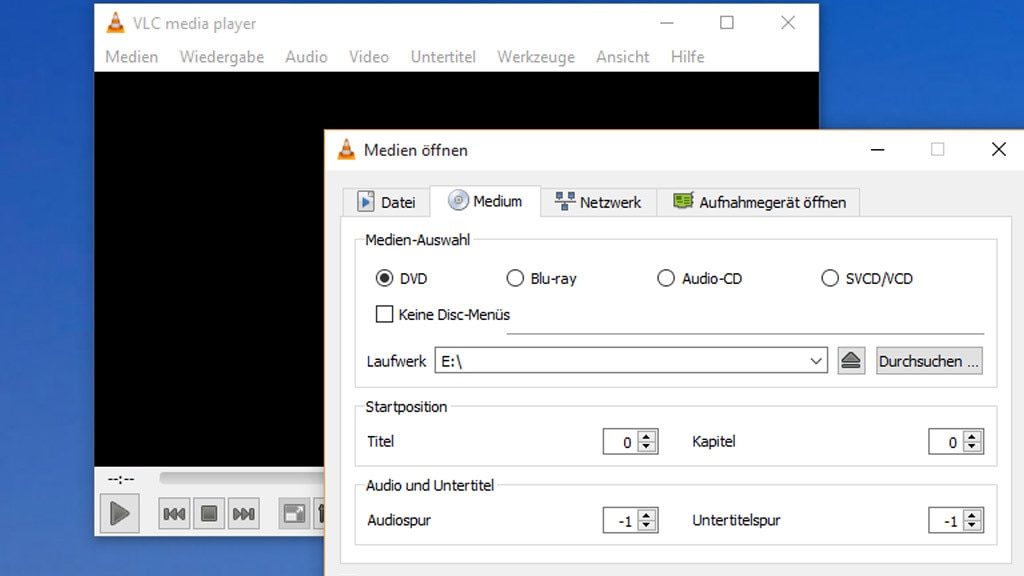Viewport: 1024px width, 576px height.
Task: Click the eject disc icon beside Laufwerk
Action: tap(851, 360)
